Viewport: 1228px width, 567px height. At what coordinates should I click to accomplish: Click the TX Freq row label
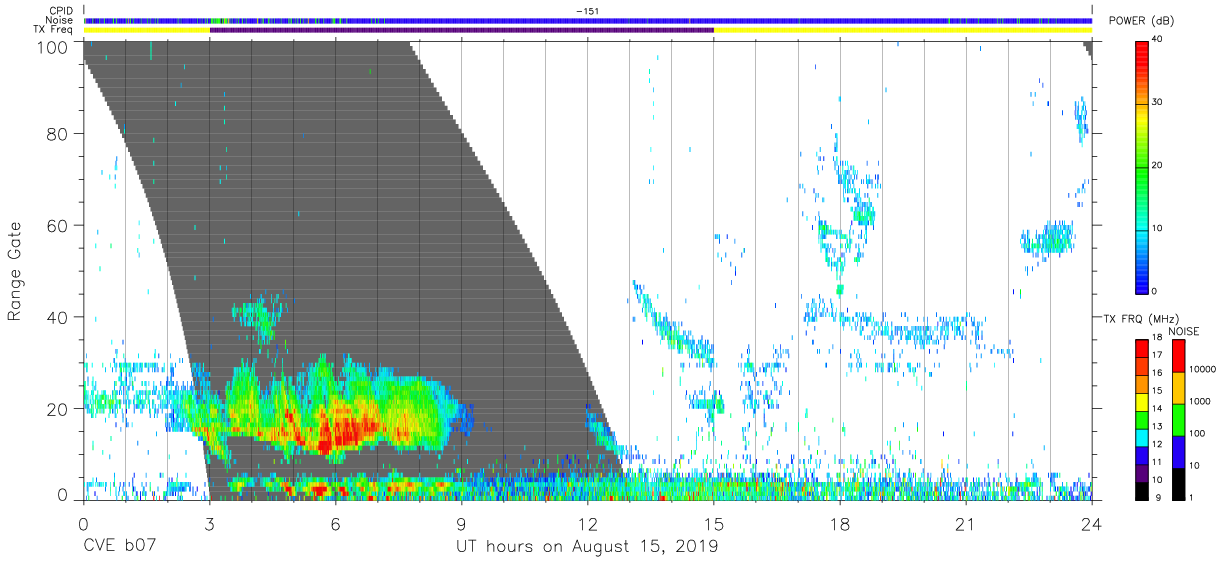click(x=55, y=30)
